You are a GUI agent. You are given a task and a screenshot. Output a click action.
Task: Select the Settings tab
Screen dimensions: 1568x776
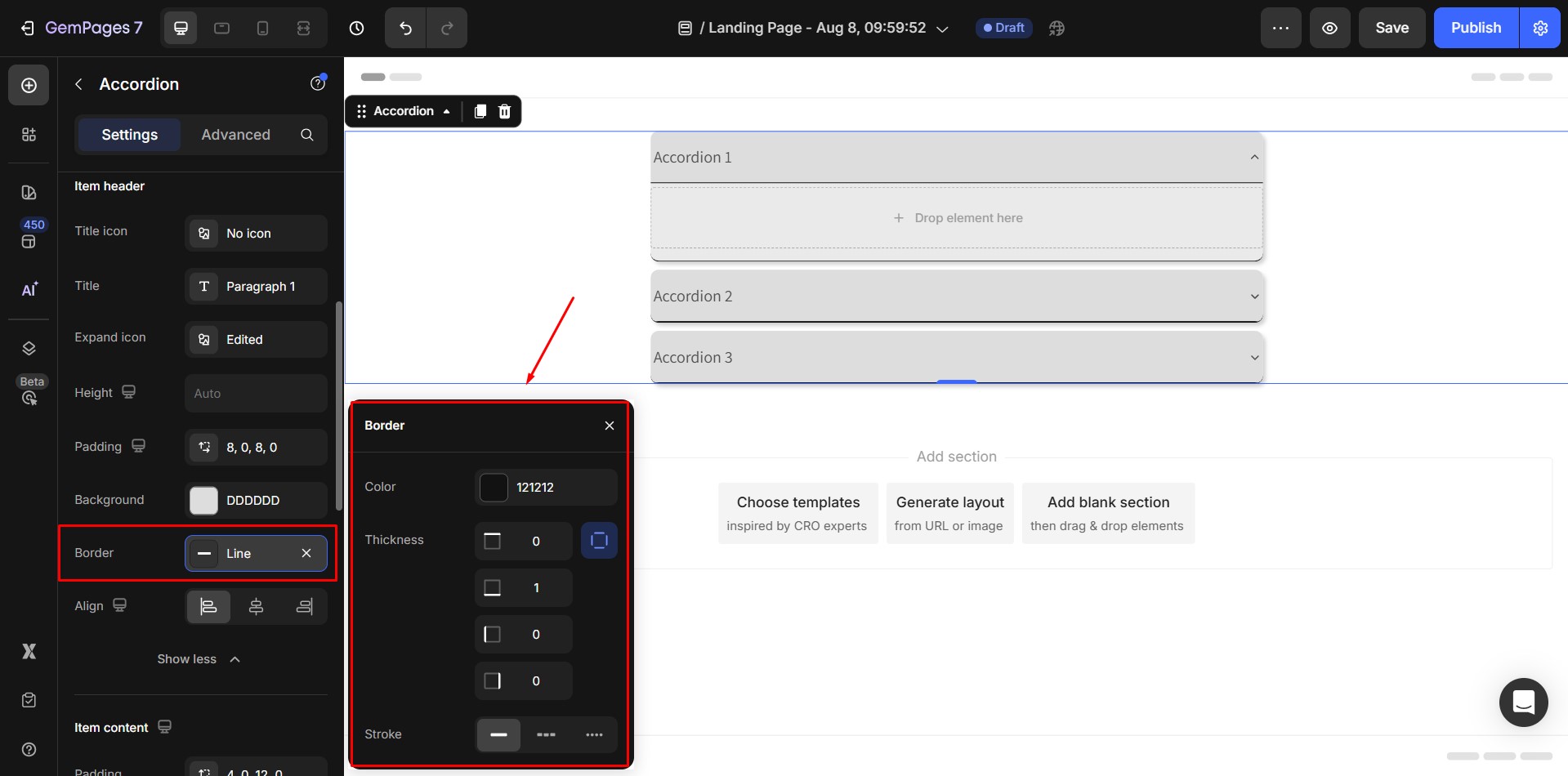pos(129,135)
